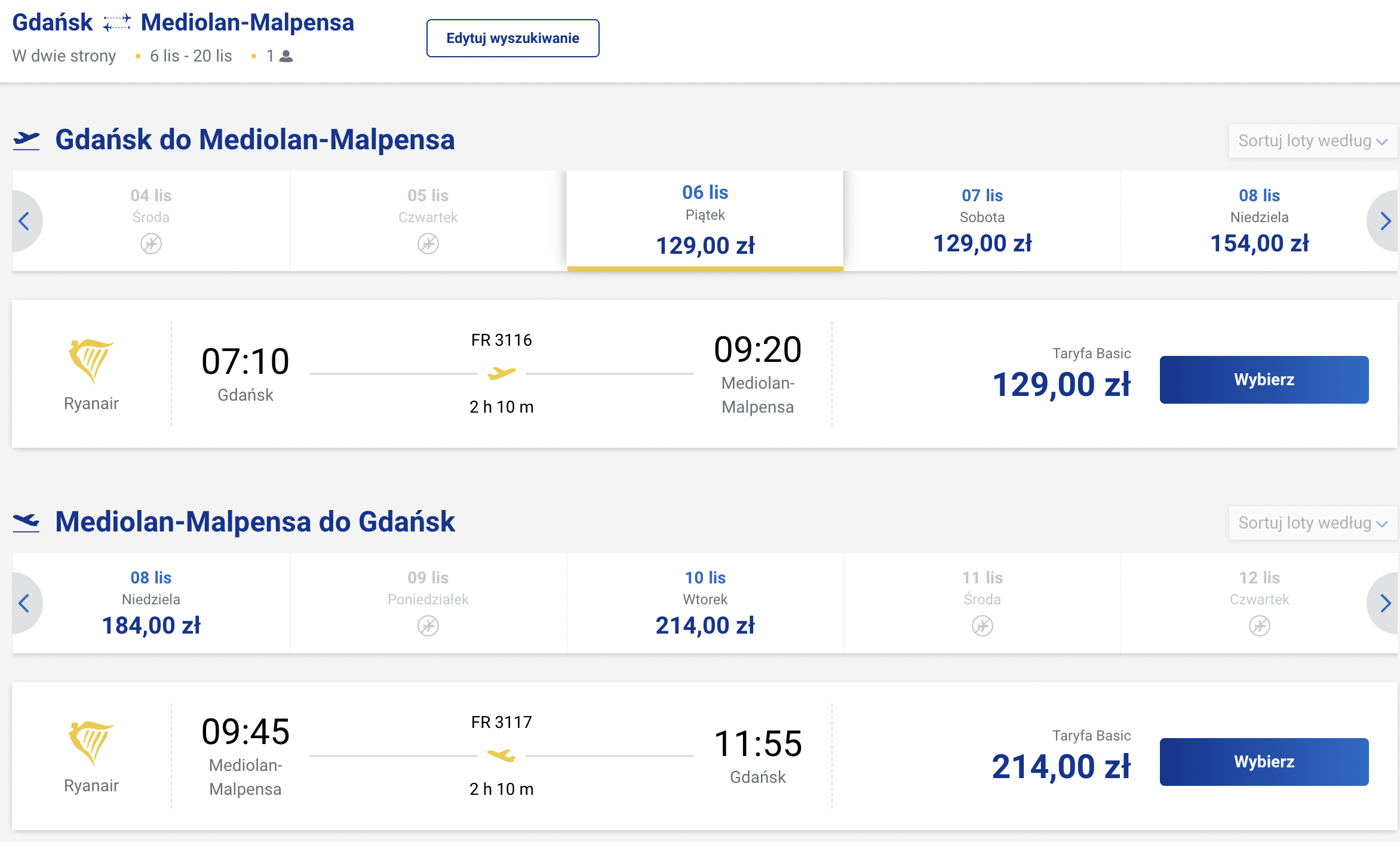This screenshot has width=1400, height=842.
Task: Select outbound date 06 lis Piątek
Action: [705, 221]
